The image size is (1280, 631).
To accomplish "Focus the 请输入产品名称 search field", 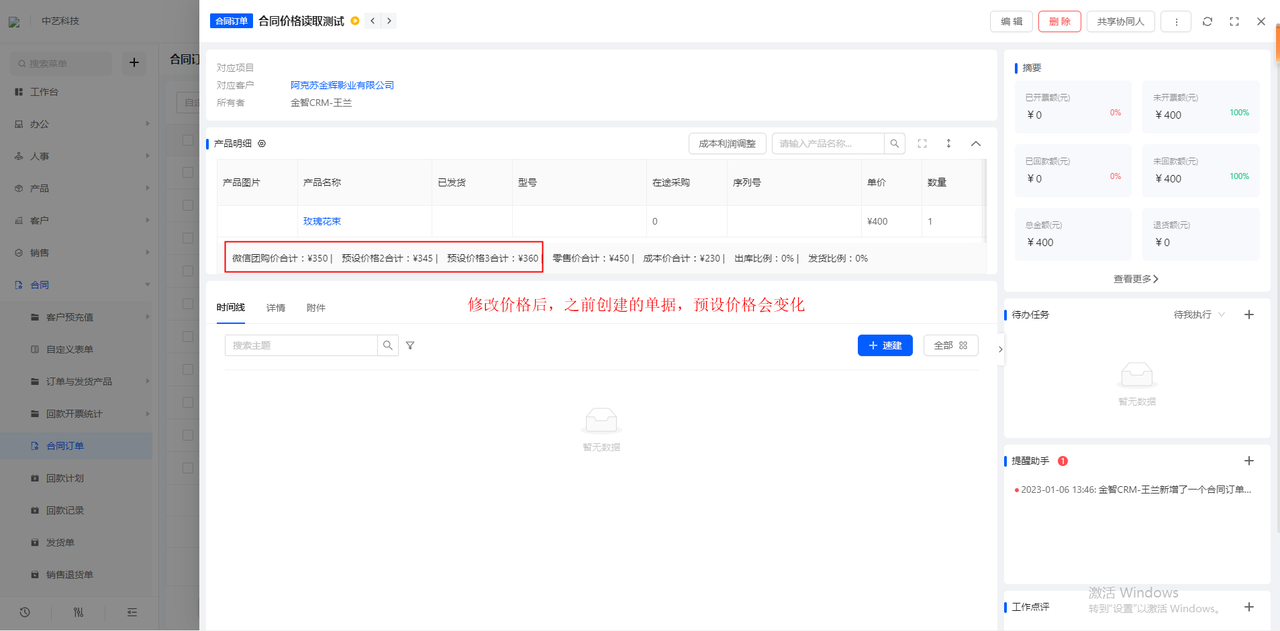I will pos(828,144).
